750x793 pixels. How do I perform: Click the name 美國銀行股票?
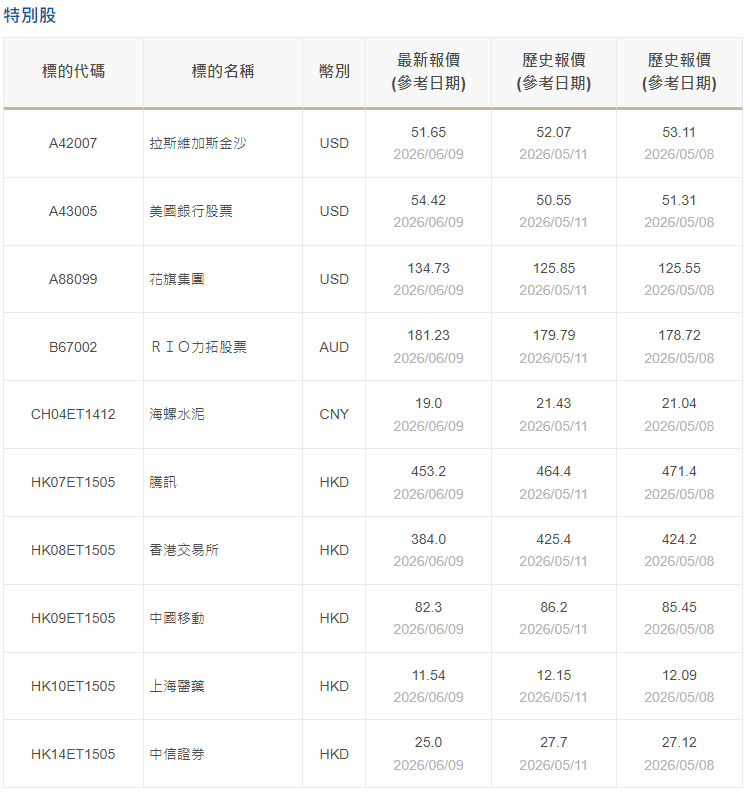[x=191, y=211]
